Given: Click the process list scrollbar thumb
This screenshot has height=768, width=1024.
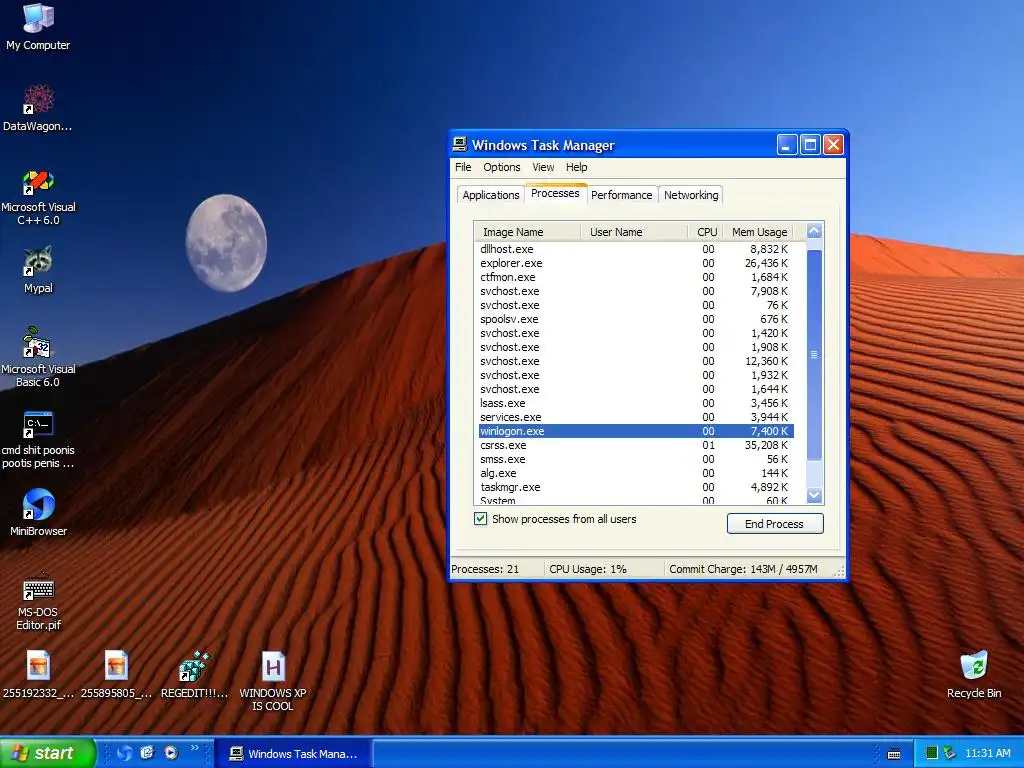Looking at the screenshot, I should (814, 355).
